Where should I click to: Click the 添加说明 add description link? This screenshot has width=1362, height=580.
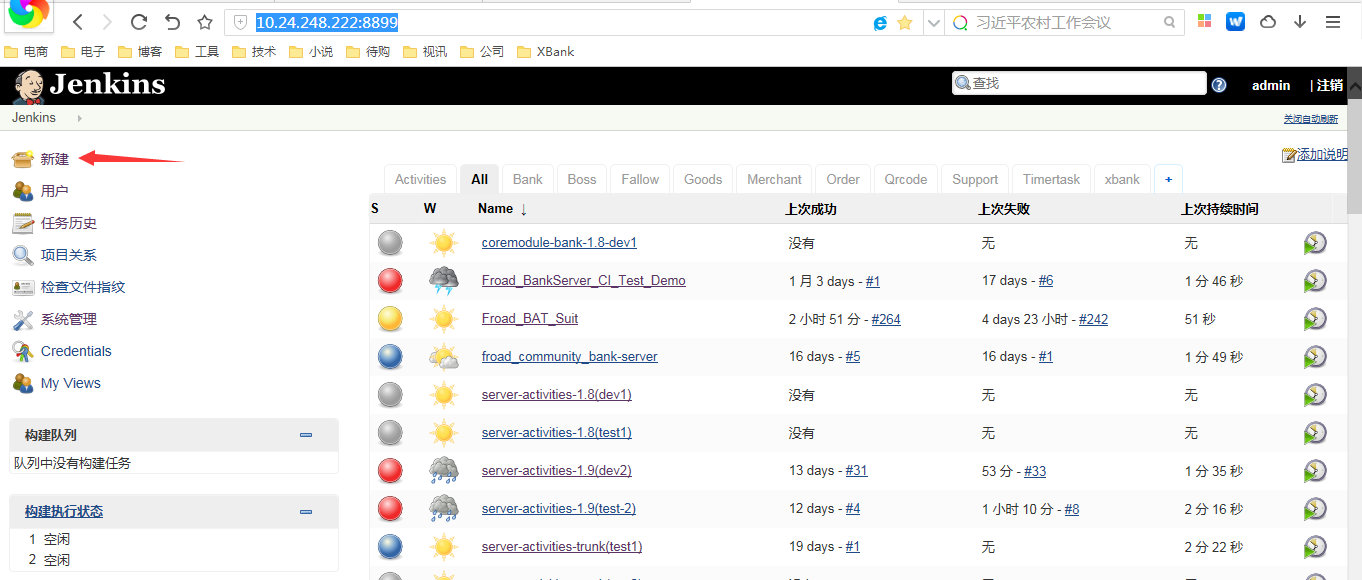(x=1322, y=155)
